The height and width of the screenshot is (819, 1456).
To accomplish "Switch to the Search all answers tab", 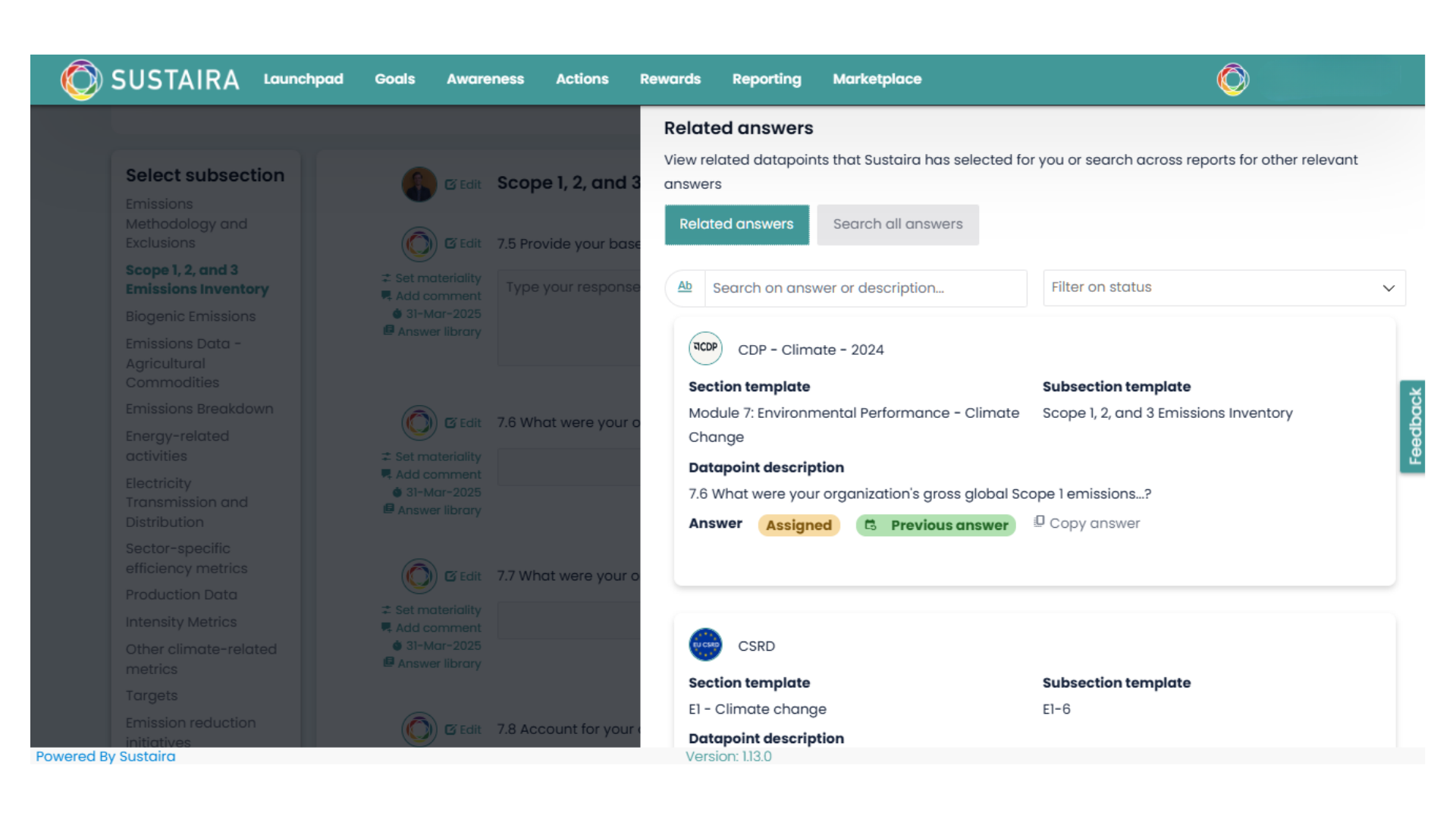I will (897, 224).
